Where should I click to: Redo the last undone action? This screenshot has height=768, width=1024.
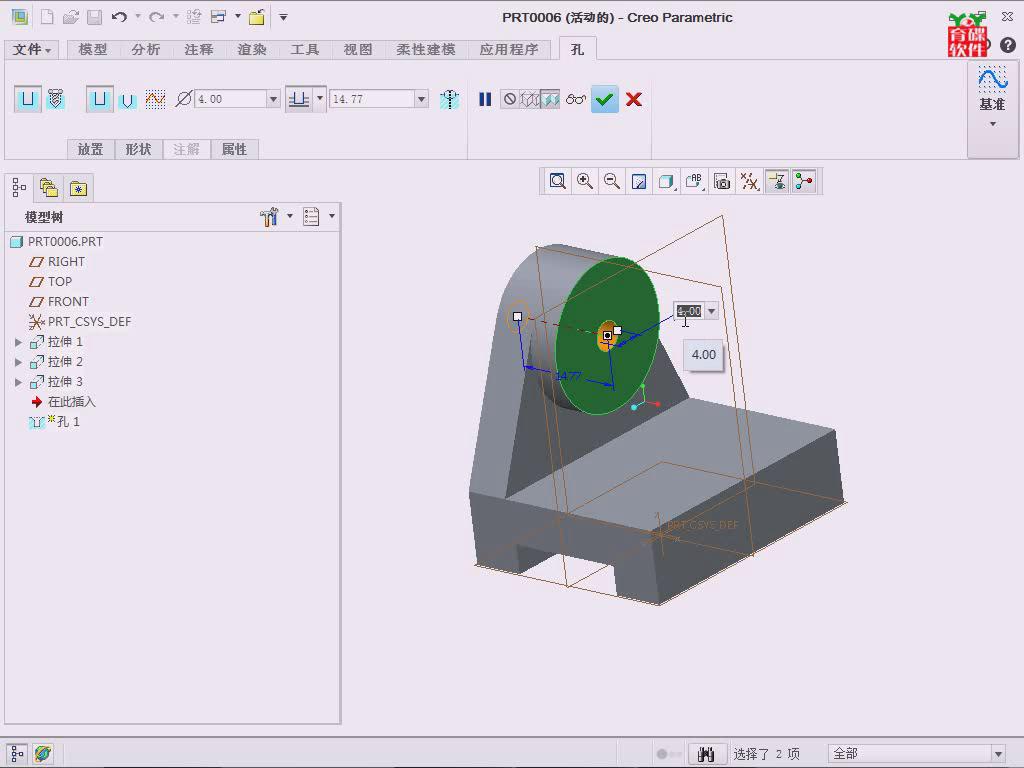point(157,17)
